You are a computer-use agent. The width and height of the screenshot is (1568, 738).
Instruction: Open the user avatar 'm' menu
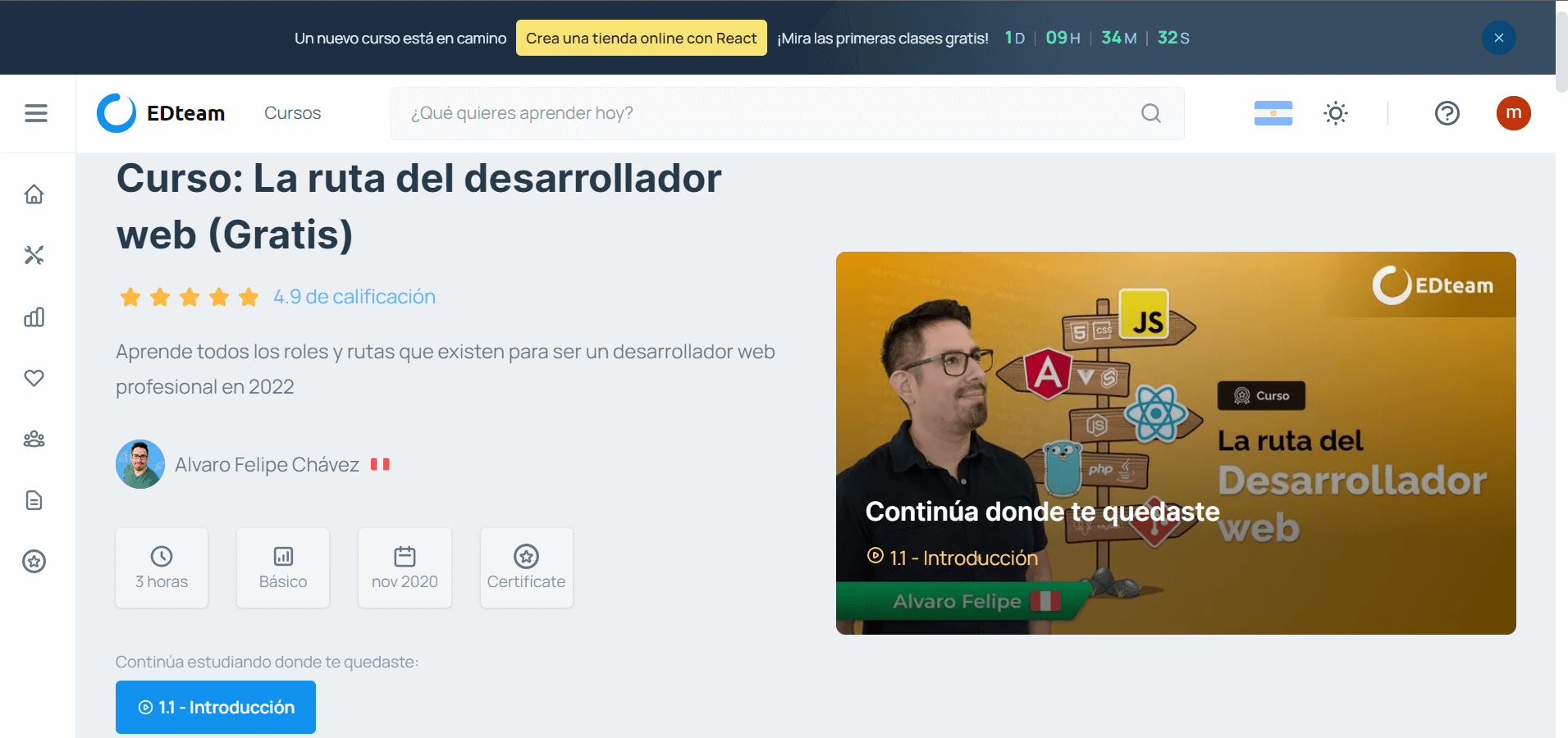(x=1514, y=113)
